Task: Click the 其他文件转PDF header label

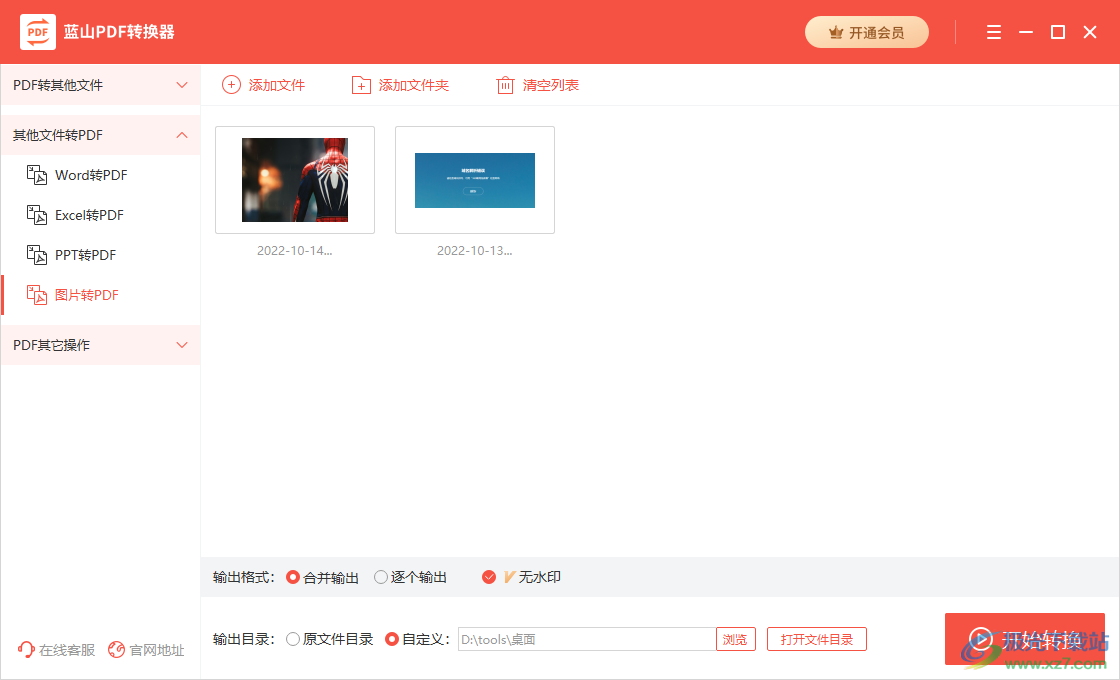Action: coord(58,135)
